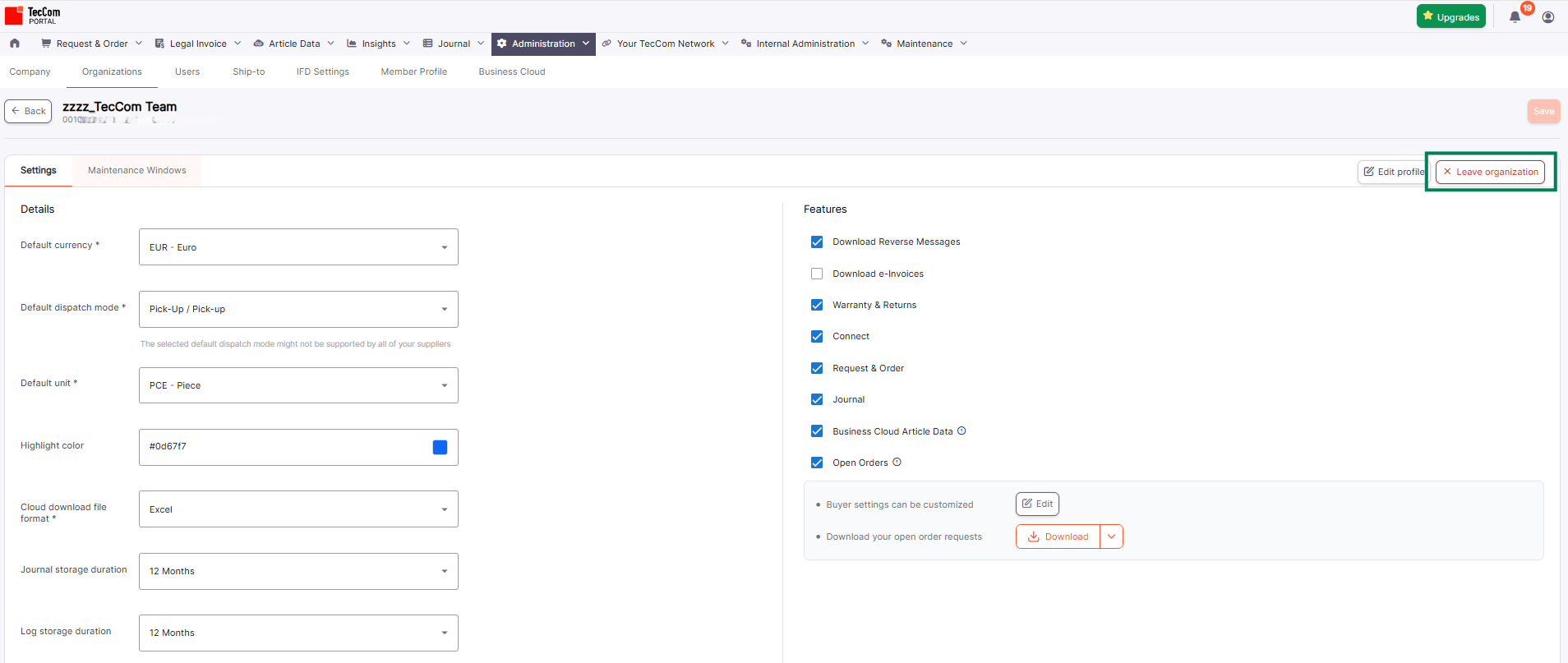Image resolution: width=1568 pixels, height=663 pixels.
Task: Open the user account profile icon
Action: pos(1548,17)
